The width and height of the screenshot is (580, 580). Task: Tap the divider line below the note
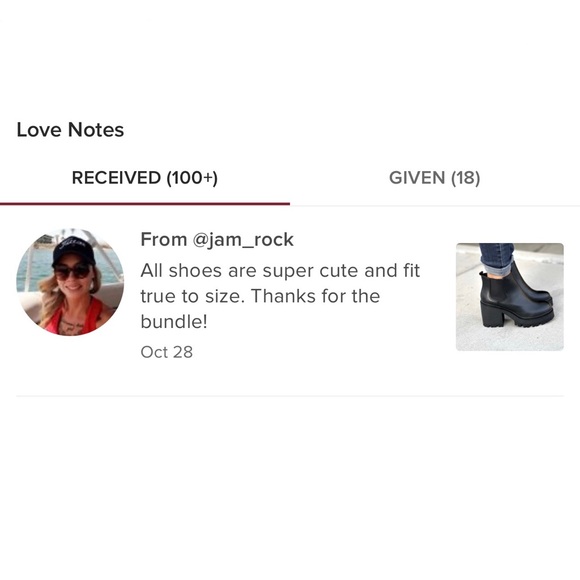[x=290, y=396]
